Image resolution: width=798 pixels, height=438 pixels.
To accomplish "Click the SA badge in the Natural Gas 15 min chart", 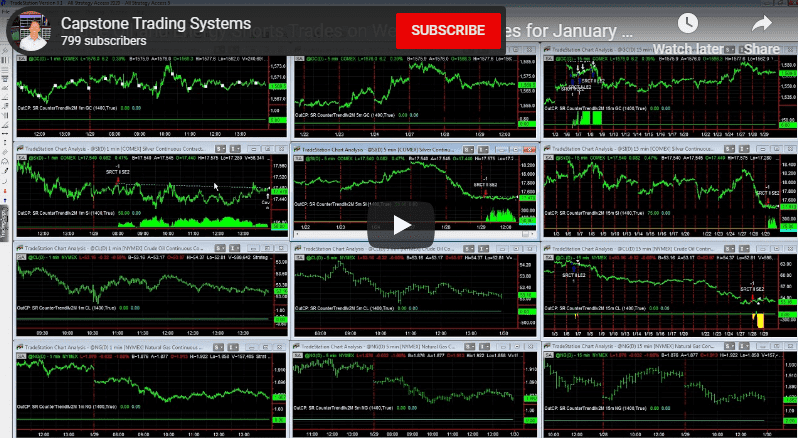I will pos(549,356).
